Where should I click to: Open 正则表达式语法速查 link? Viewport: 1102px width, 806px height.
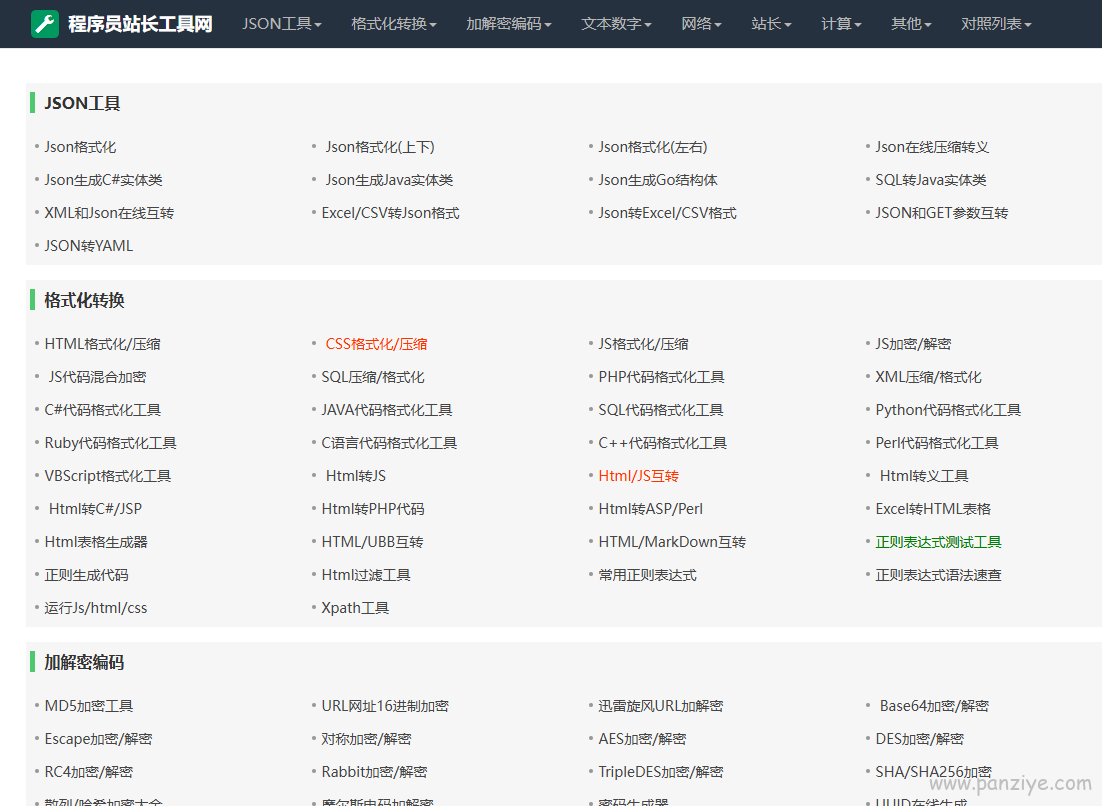pos(938,575)
